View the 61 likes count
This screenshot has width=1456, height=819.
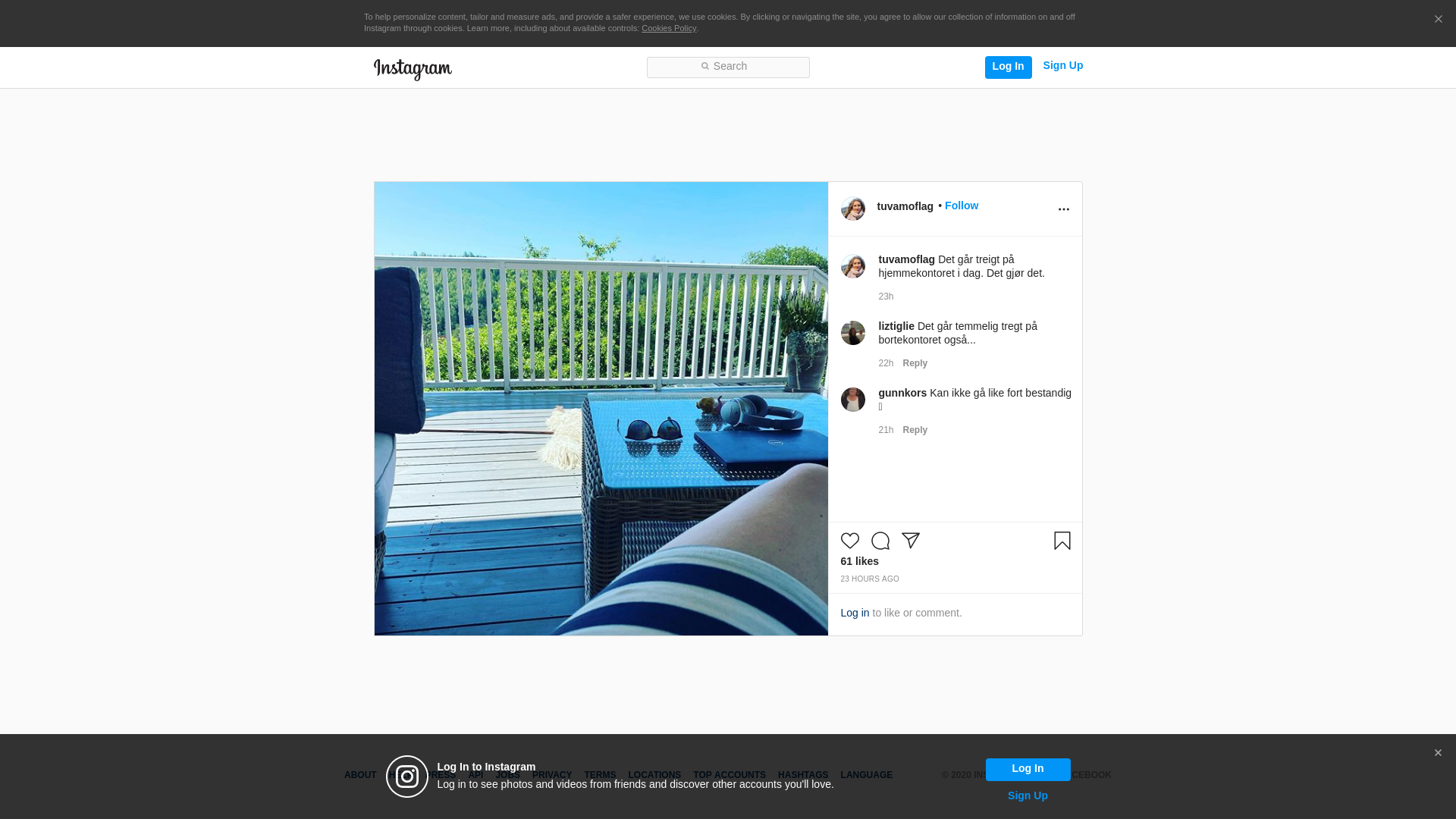point(859,561)
